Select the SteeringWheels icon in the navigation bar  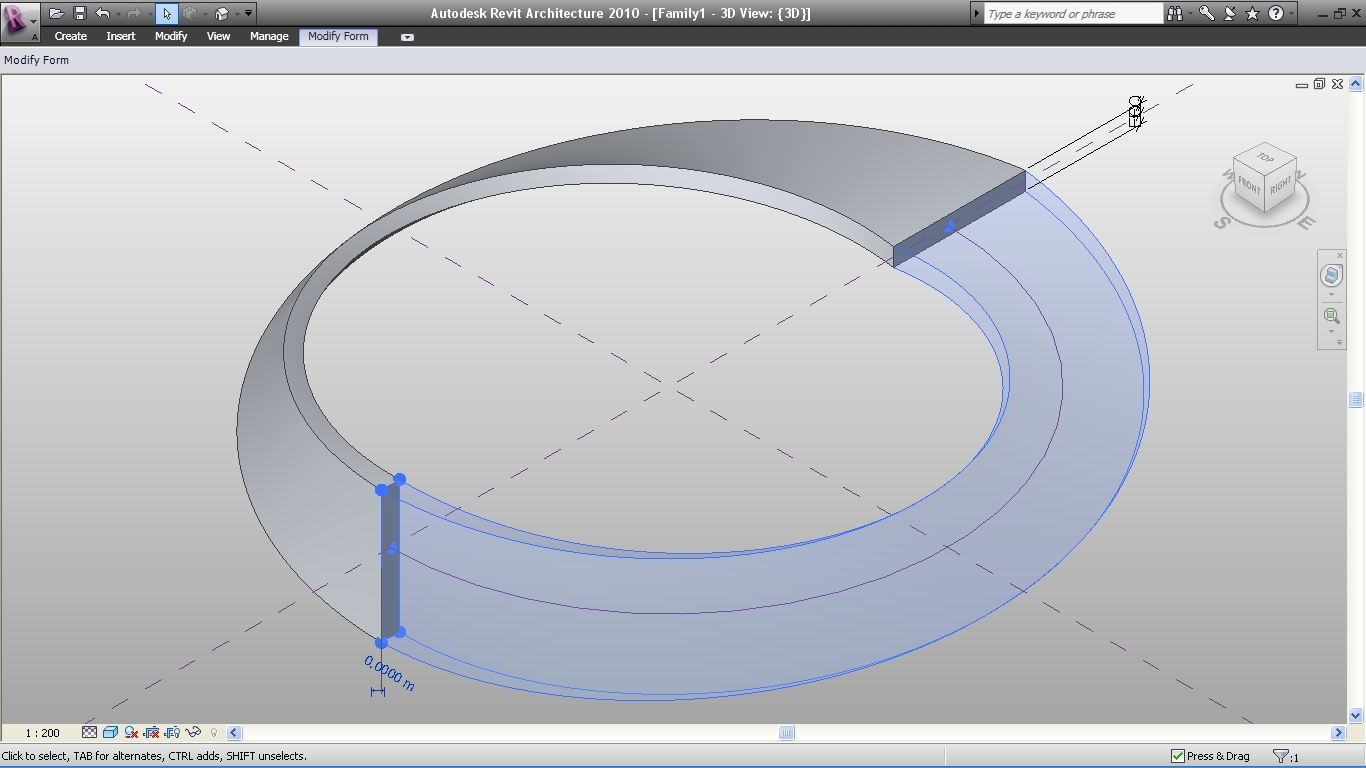1331,277
